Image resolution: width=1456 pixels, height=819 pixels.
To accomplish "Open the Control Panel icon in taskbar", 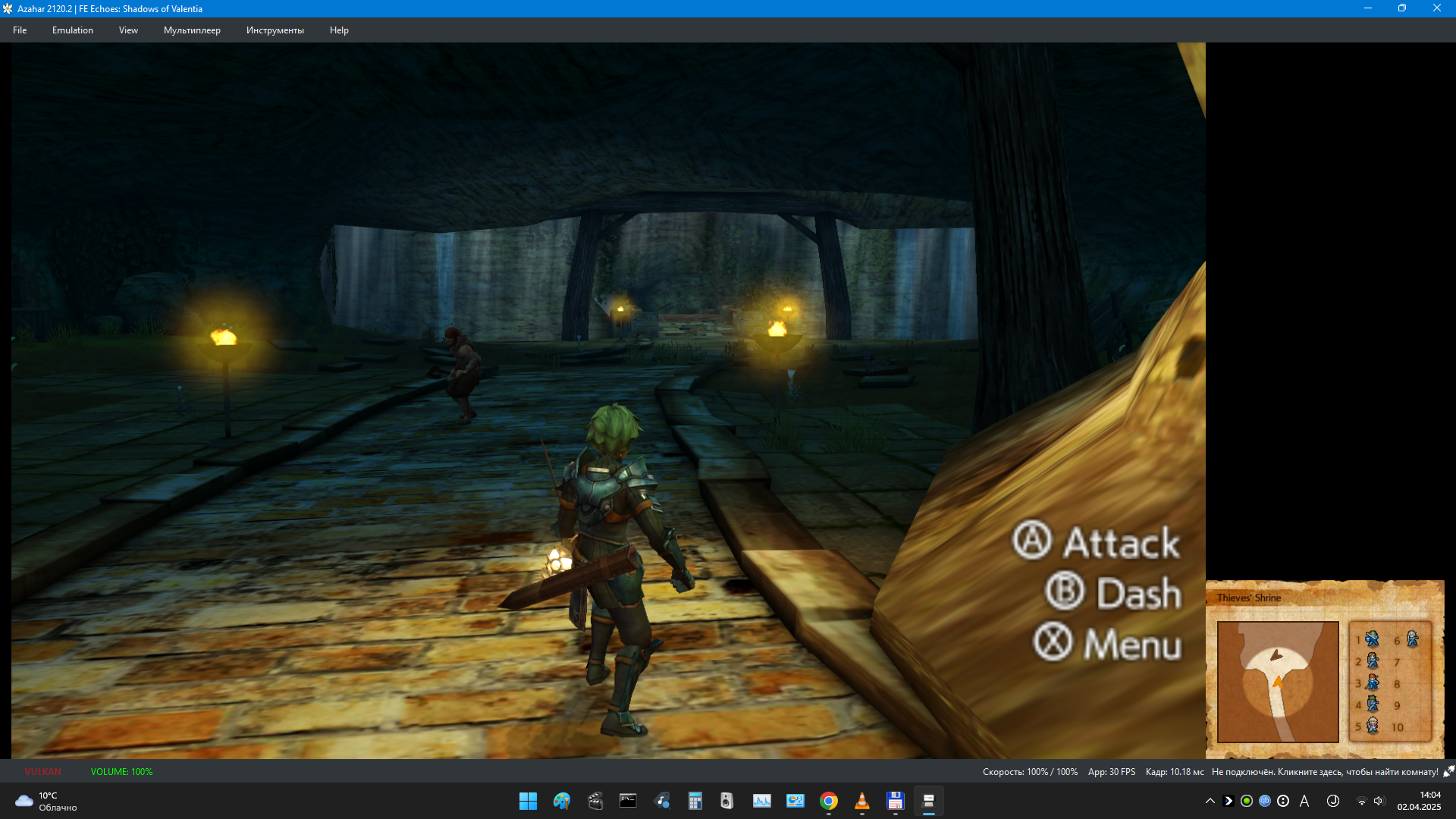I will tap(795, 801).
